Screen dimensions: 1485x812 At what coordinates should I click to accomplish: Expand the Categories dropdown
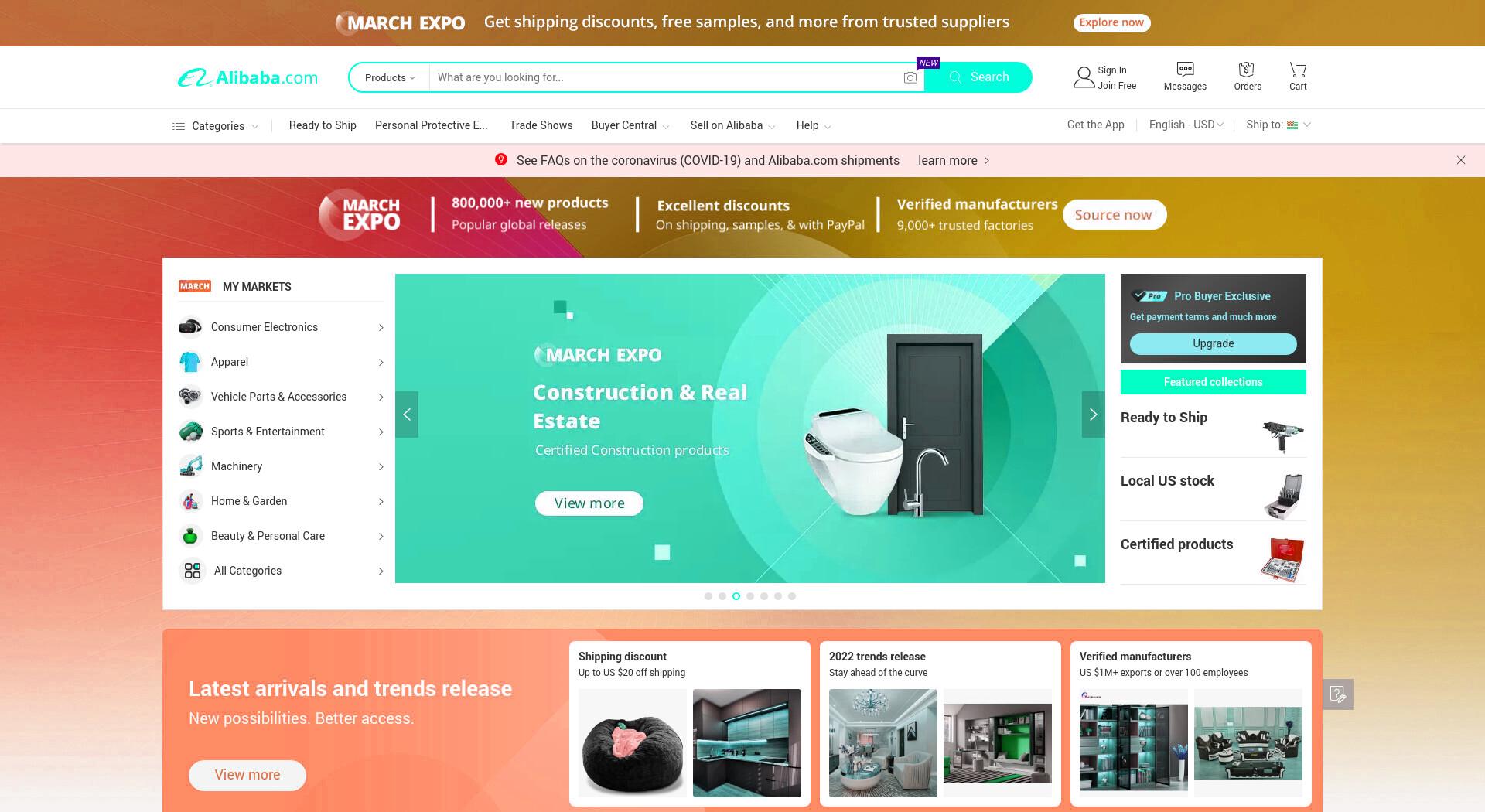tap(254, 126)
